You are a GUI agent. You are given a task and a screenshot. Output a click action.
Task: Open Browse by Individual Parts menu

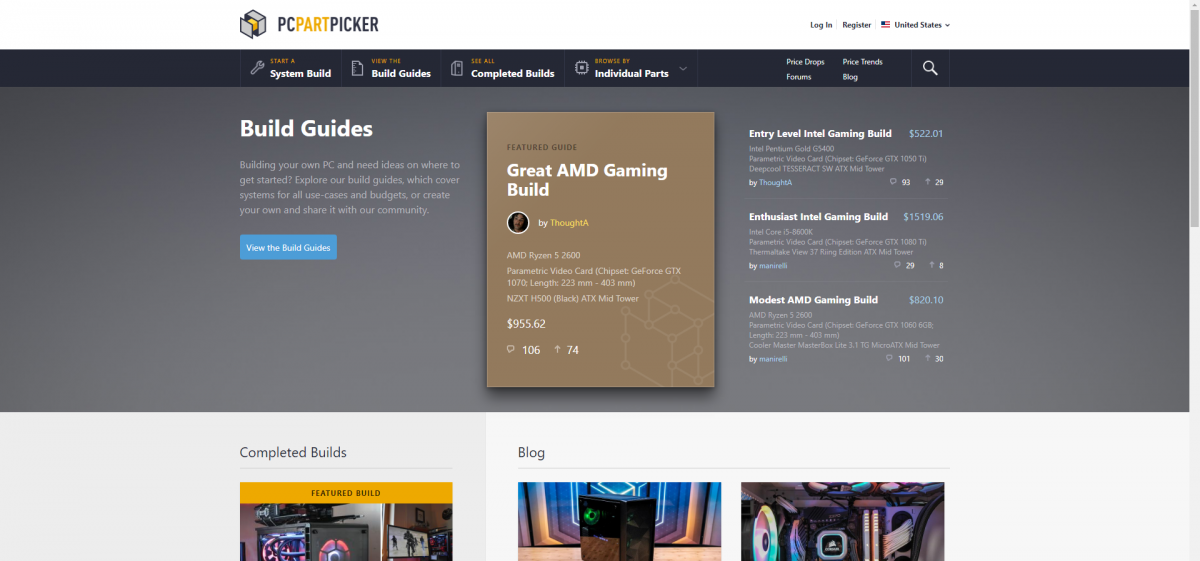coord(631,68)
